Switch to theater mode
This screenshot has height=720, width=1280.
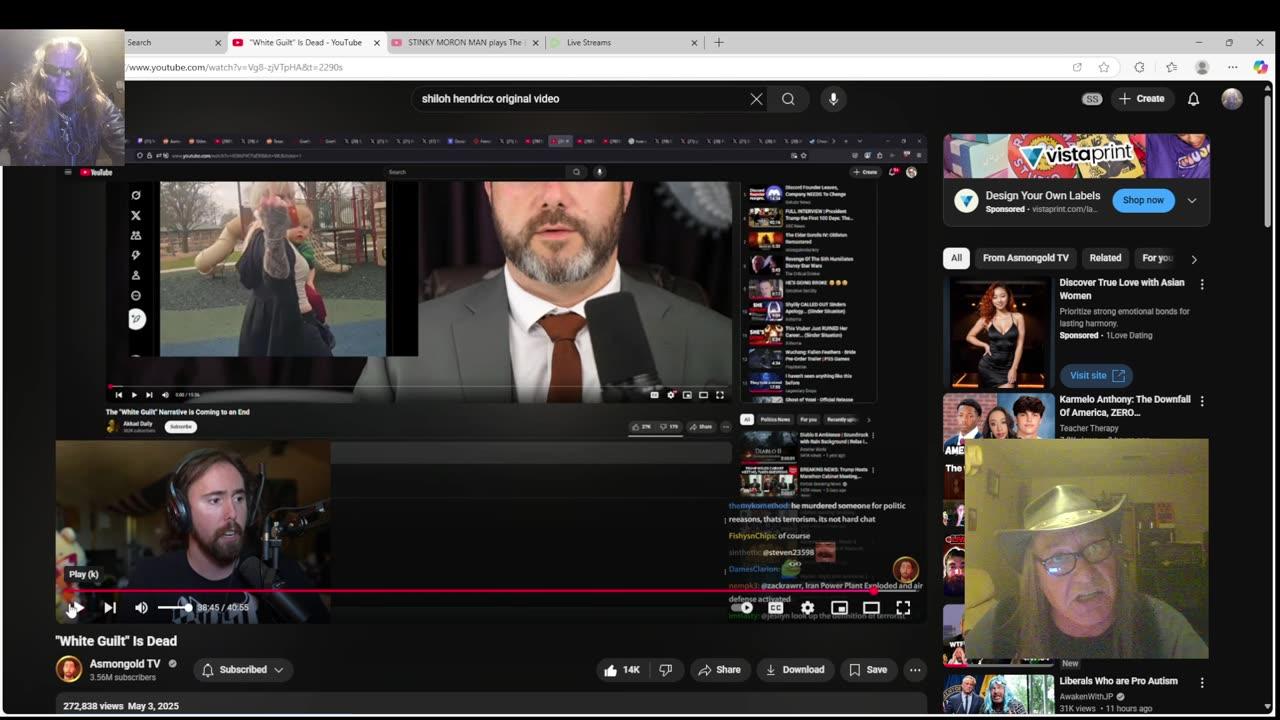871,607
